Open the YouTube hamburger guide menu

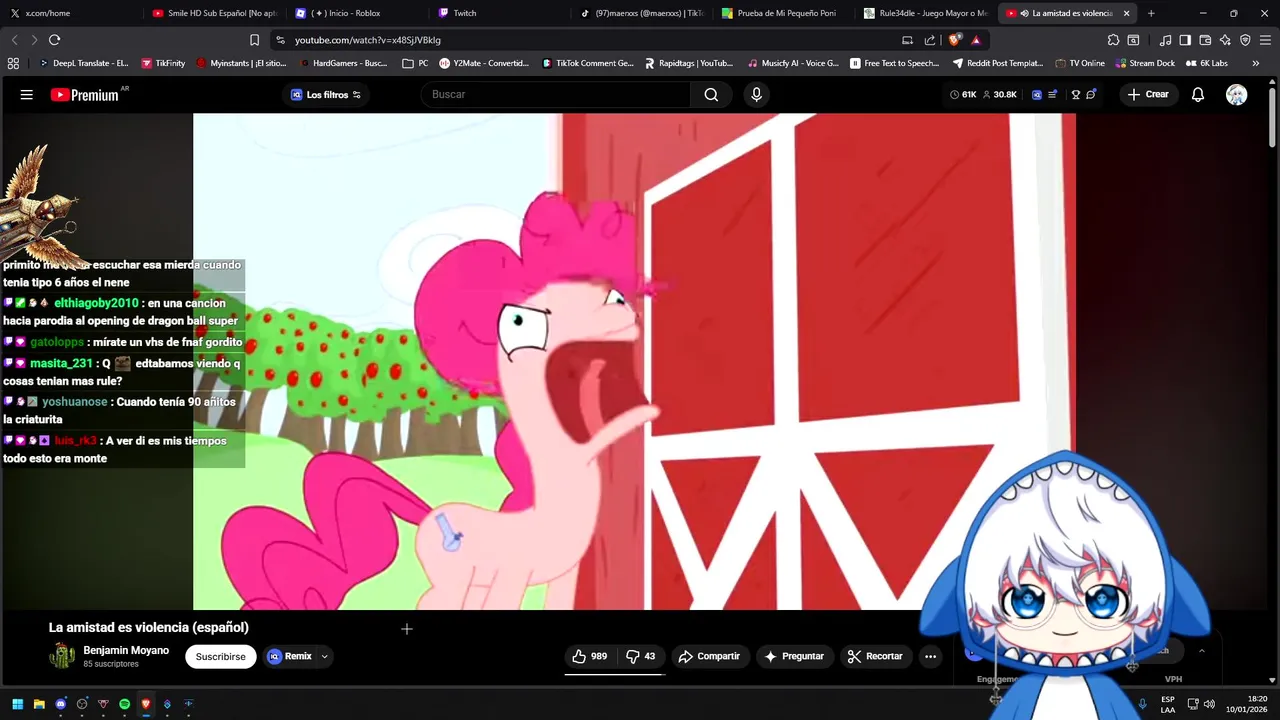tap(27, 95)
